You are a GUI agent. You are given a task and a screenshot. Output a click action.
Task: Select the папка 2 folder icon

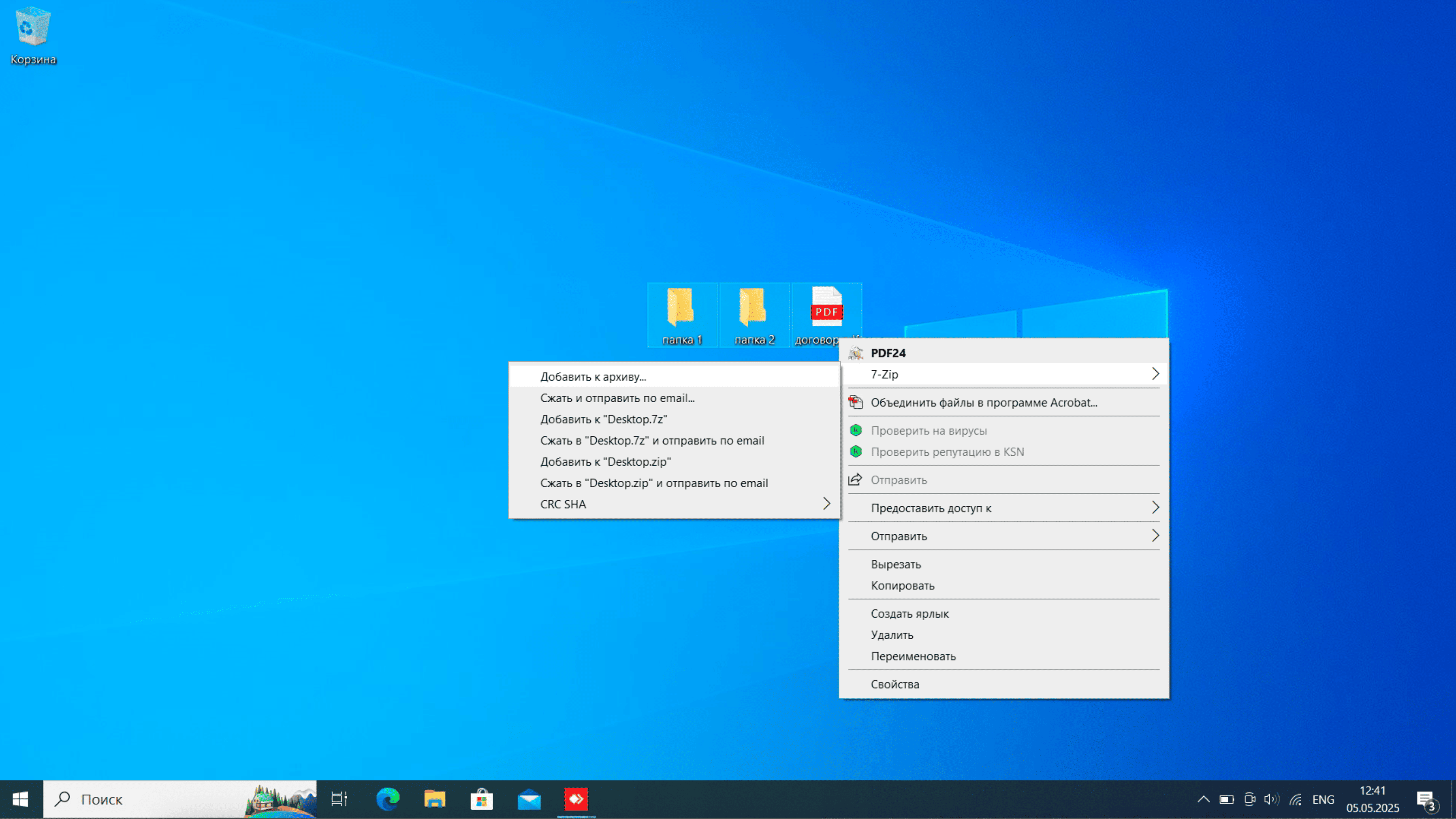click(754, 315)
